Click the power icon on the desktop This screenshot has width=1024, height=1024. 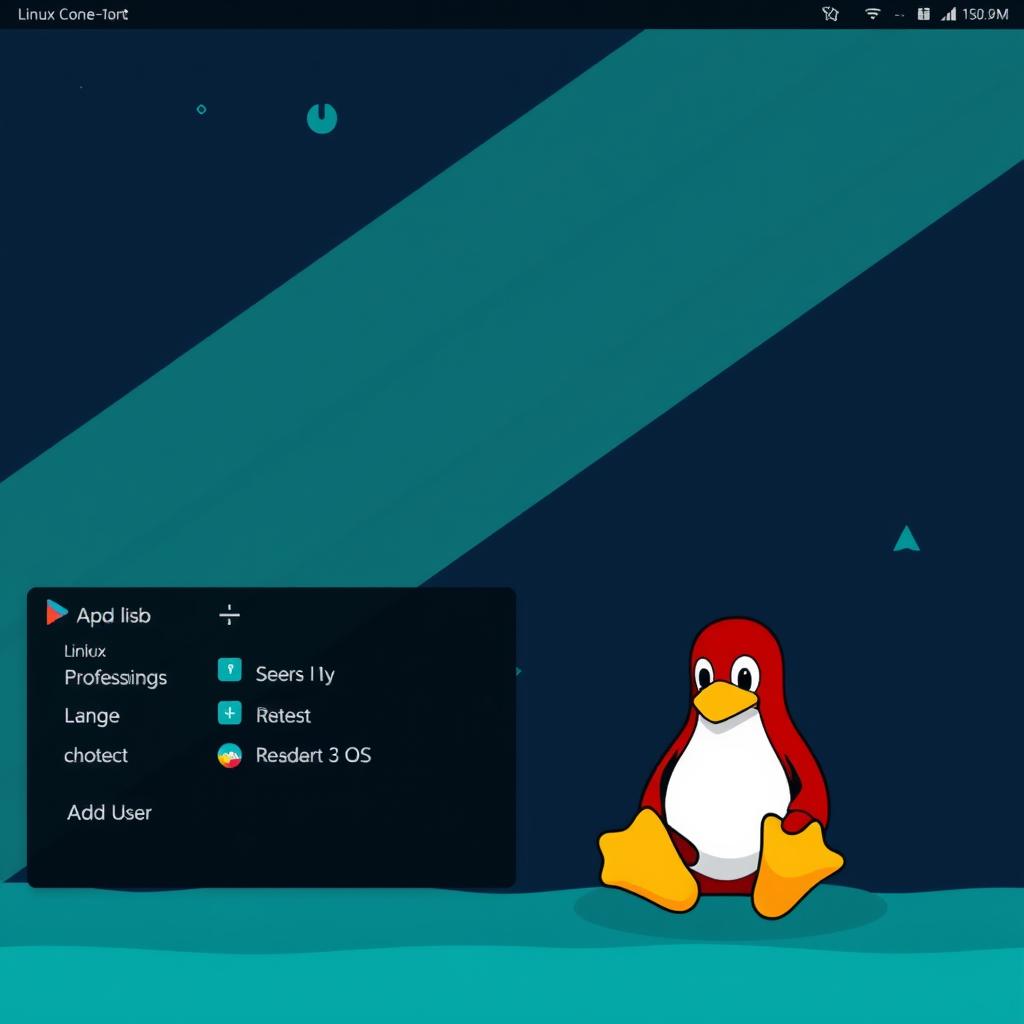click(322, 118)
